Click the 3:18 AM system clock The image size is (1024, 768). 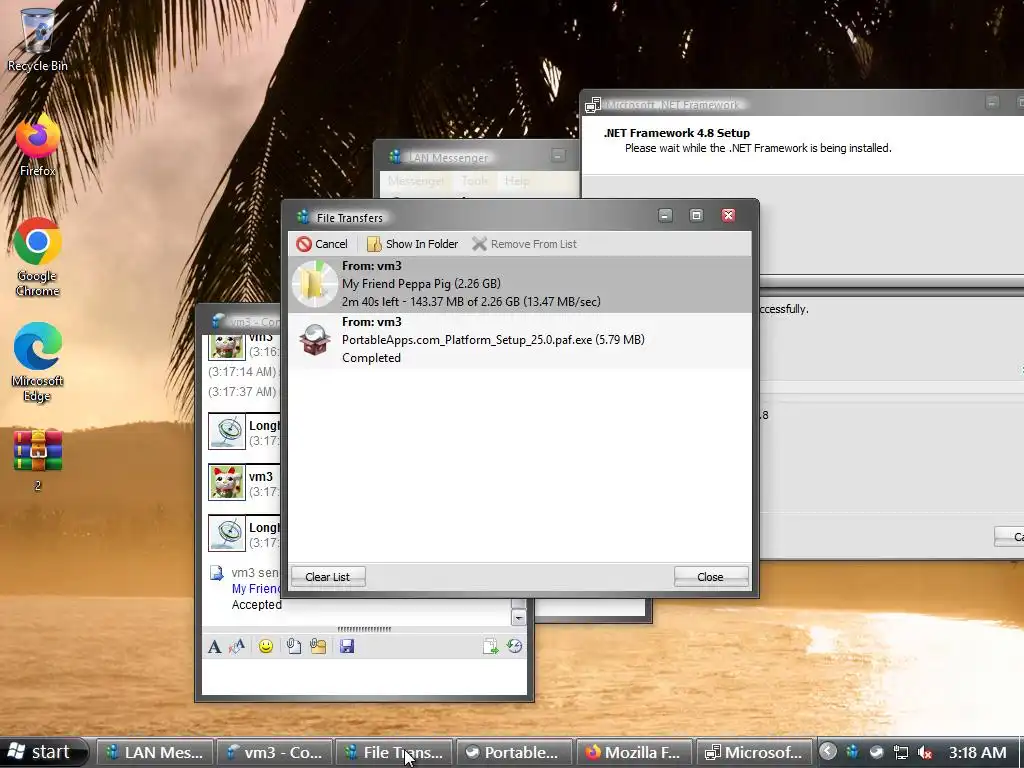click(977, 752)
